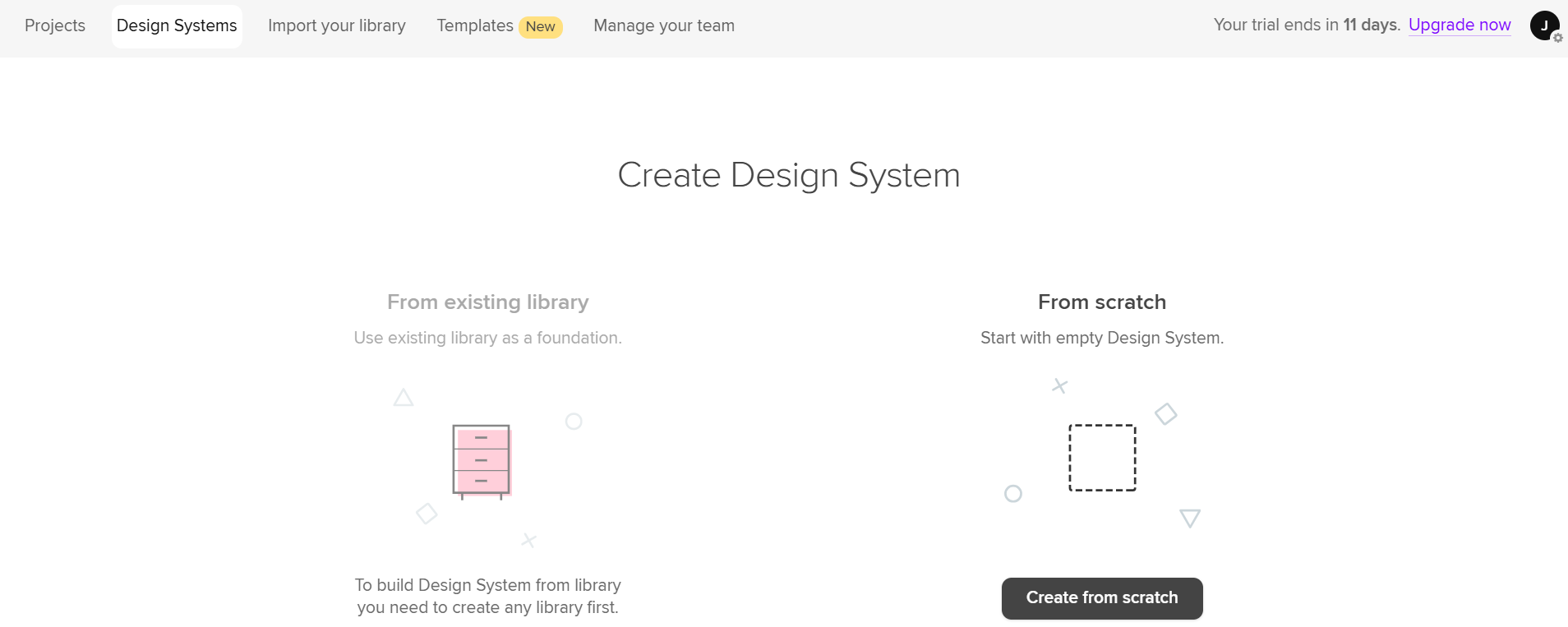Click the gear icon on avatar
This screenshot has height=627, width=1568.
[1557, 38]
